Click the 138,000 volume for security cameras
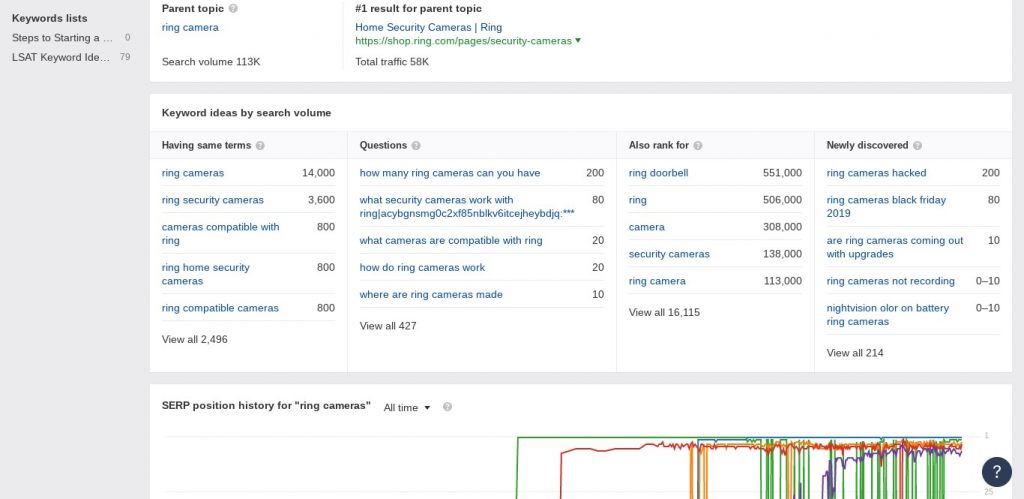This screenshot has height=499, width=1024. tap(782, 254)
